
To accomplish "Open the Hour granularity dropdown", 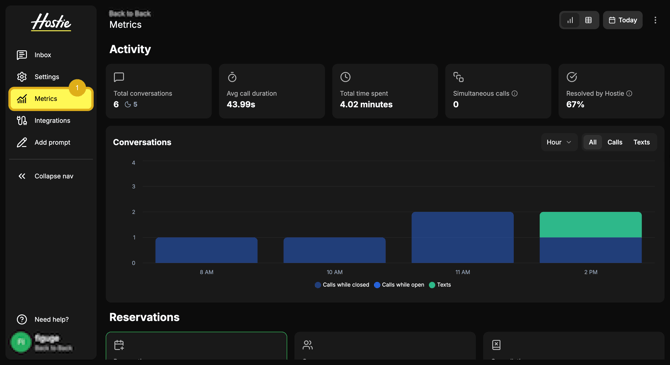I will coord(559,142).
